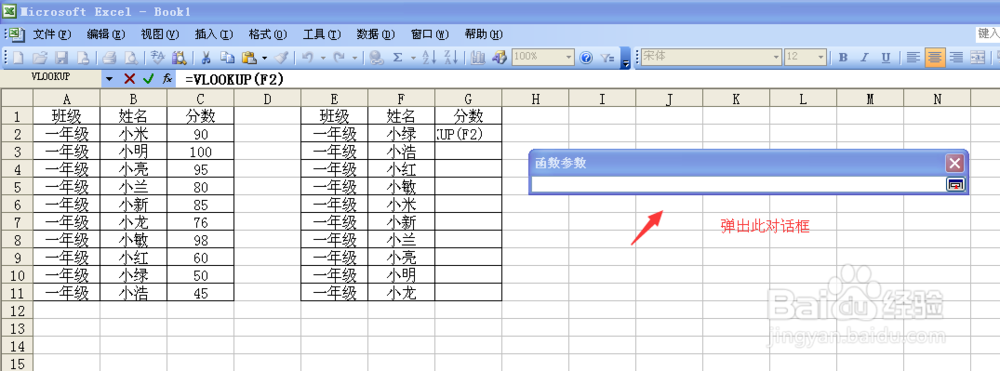The height and width of the screenshot is (371, 1000).
Task: Open the 视图(V) menu
Action: pyautogui.click(x=160, y=34)
